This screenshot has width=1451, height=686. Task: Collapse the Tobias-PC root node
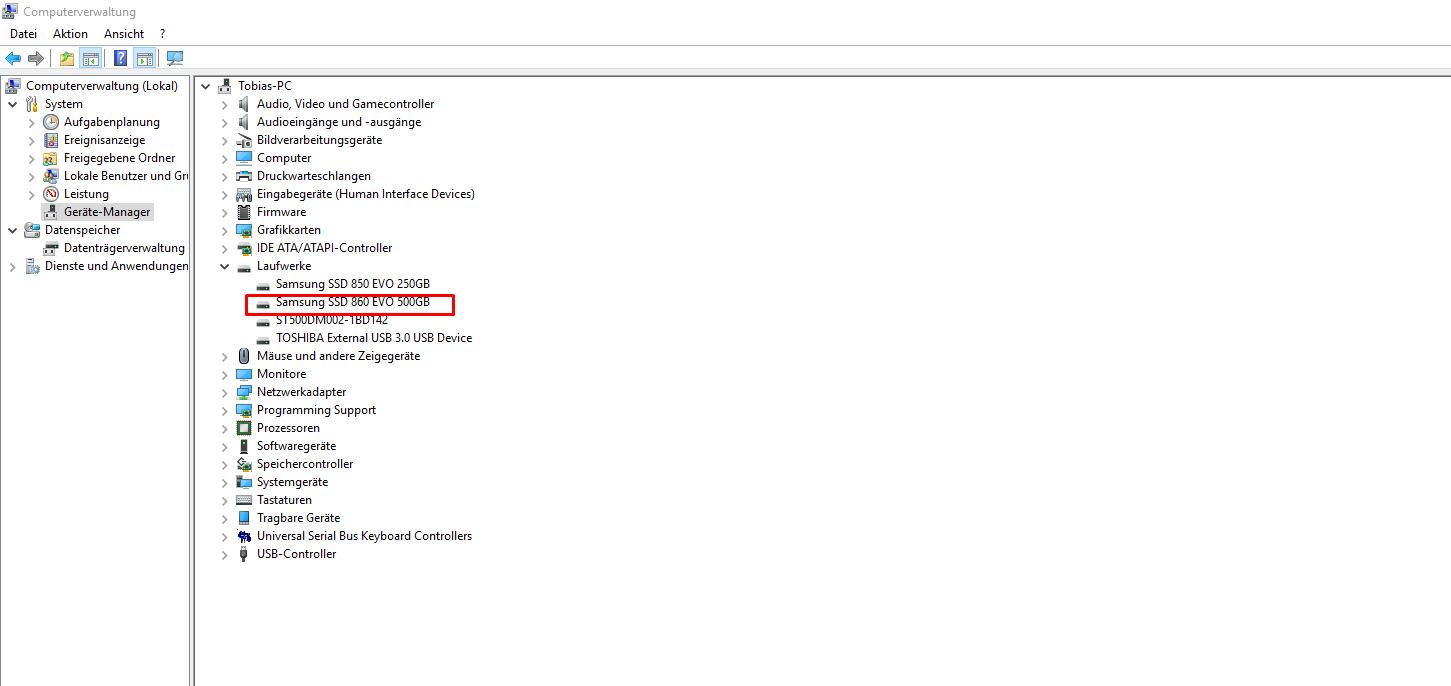click(205, 86)
